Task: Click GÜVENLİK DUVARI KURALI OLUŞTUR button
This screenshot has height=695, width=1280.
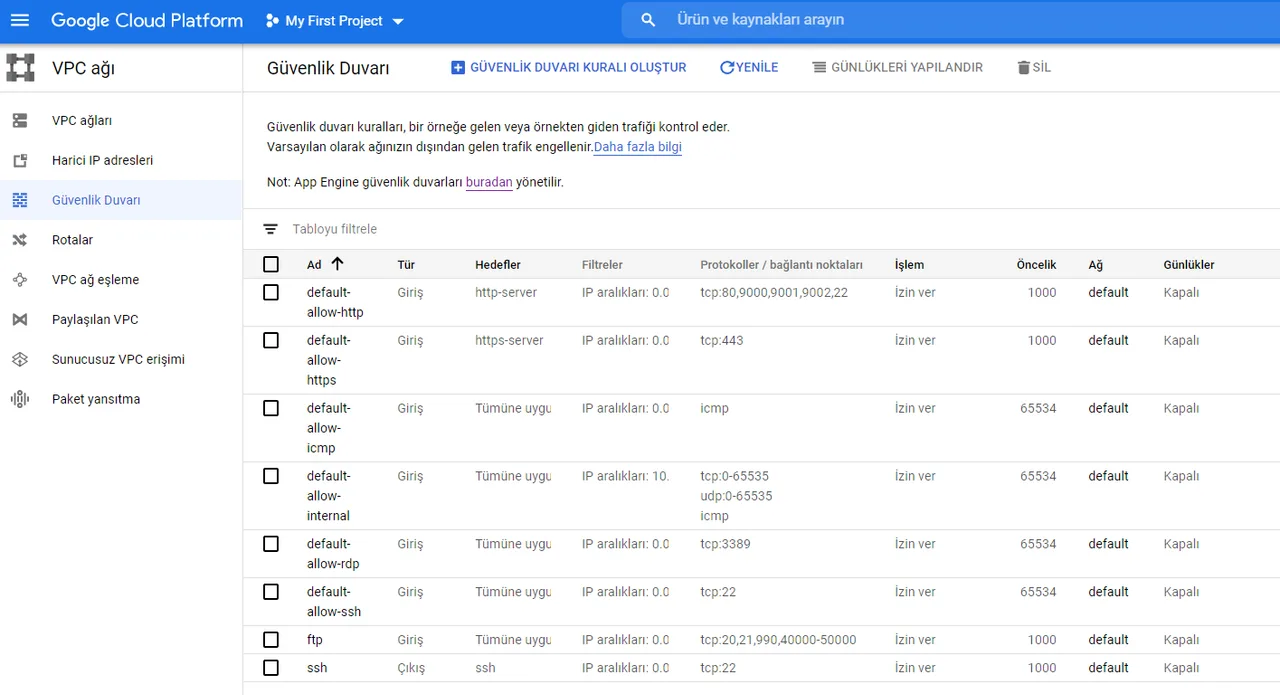Action: (569, 67)
